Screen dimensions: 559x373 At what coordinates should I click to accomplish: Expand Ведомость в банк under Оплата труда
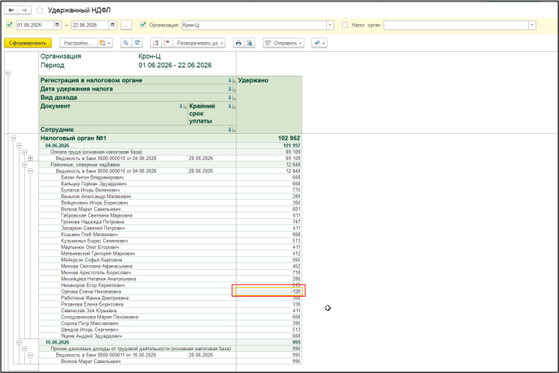tap(30, 158)
